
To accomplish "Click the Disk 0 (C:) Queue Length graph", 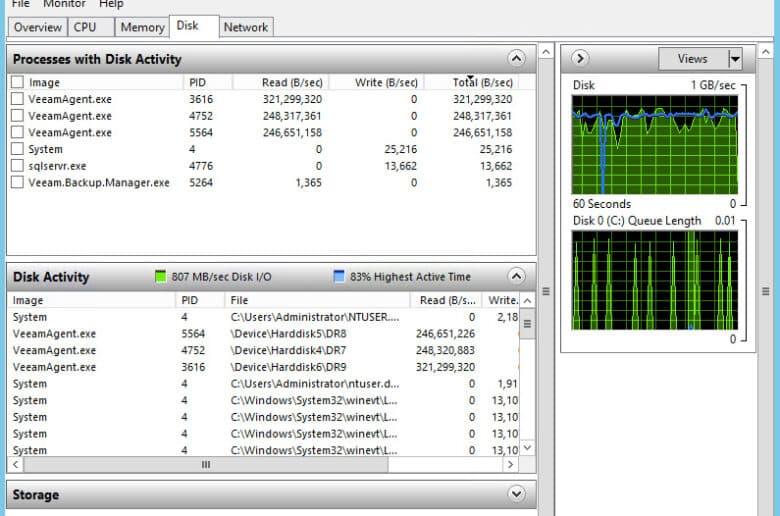I will tap(655, 280).
